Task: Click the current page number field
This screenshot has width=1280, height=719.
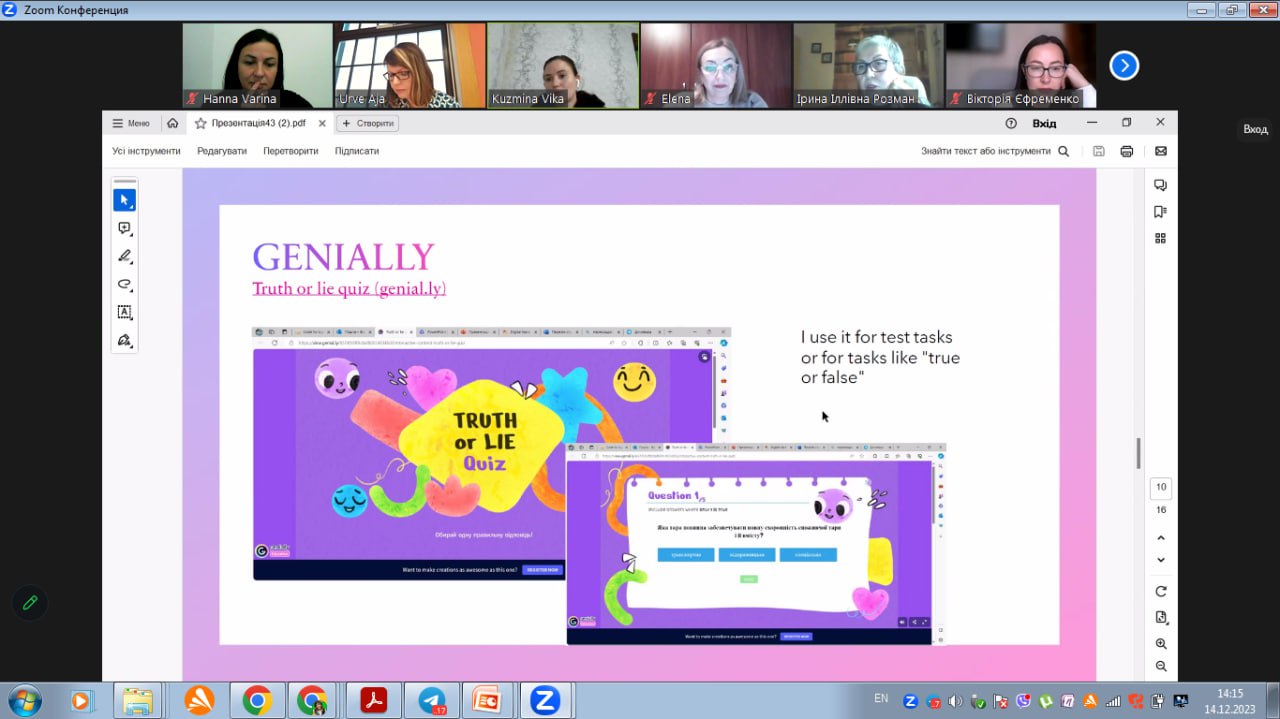Action: point(1161,488)
